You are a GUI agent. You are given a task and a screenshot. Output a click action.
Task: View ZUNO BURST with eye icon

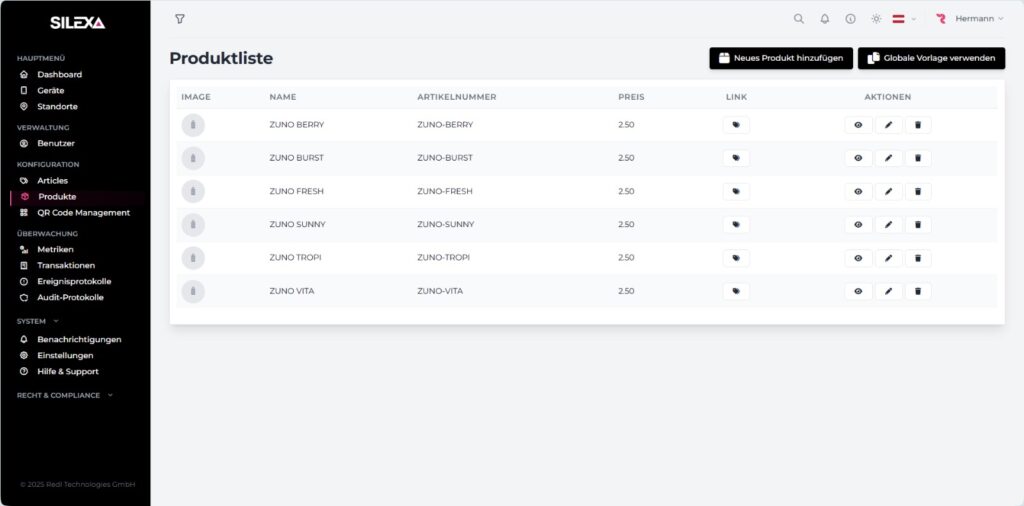[858, 158]
